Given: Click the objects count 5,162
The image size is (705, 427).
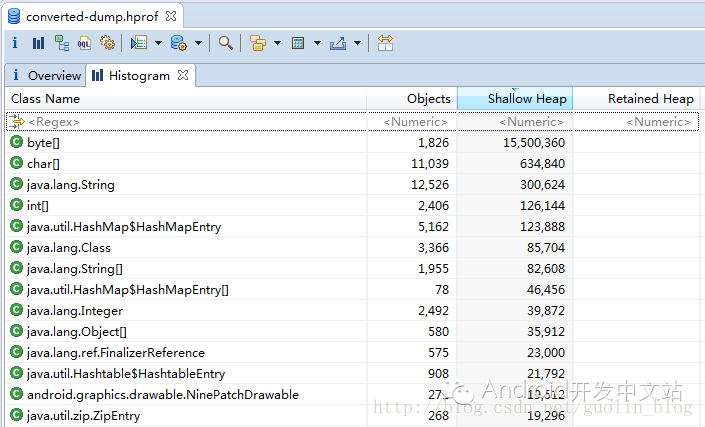Looking at the screenshot, I should pos(433,227).
